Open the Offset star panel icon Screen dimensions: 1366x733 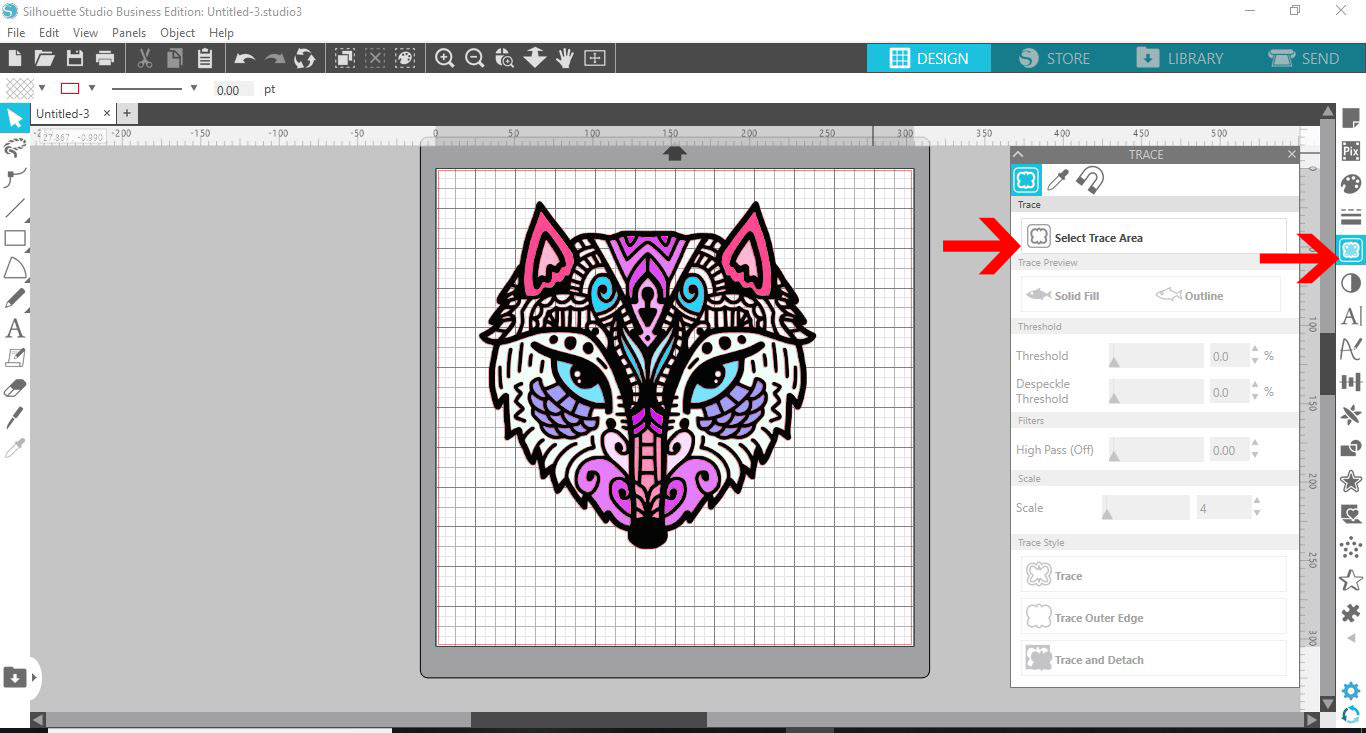(x=1351, y=481)
